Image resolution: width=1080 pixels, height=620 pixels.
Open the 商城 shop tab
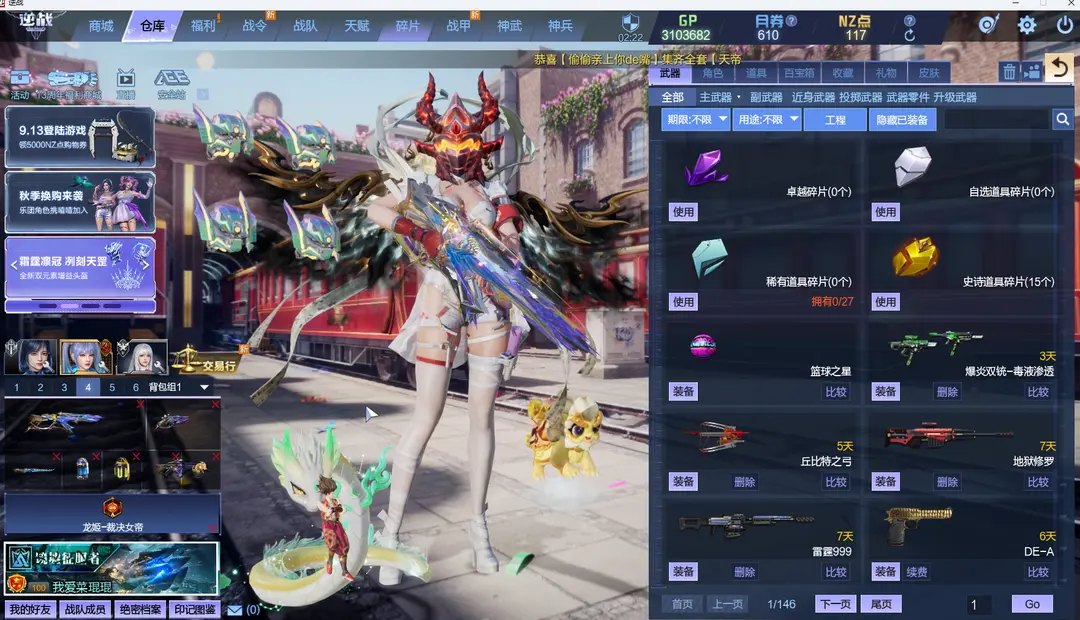pos(101,26)
